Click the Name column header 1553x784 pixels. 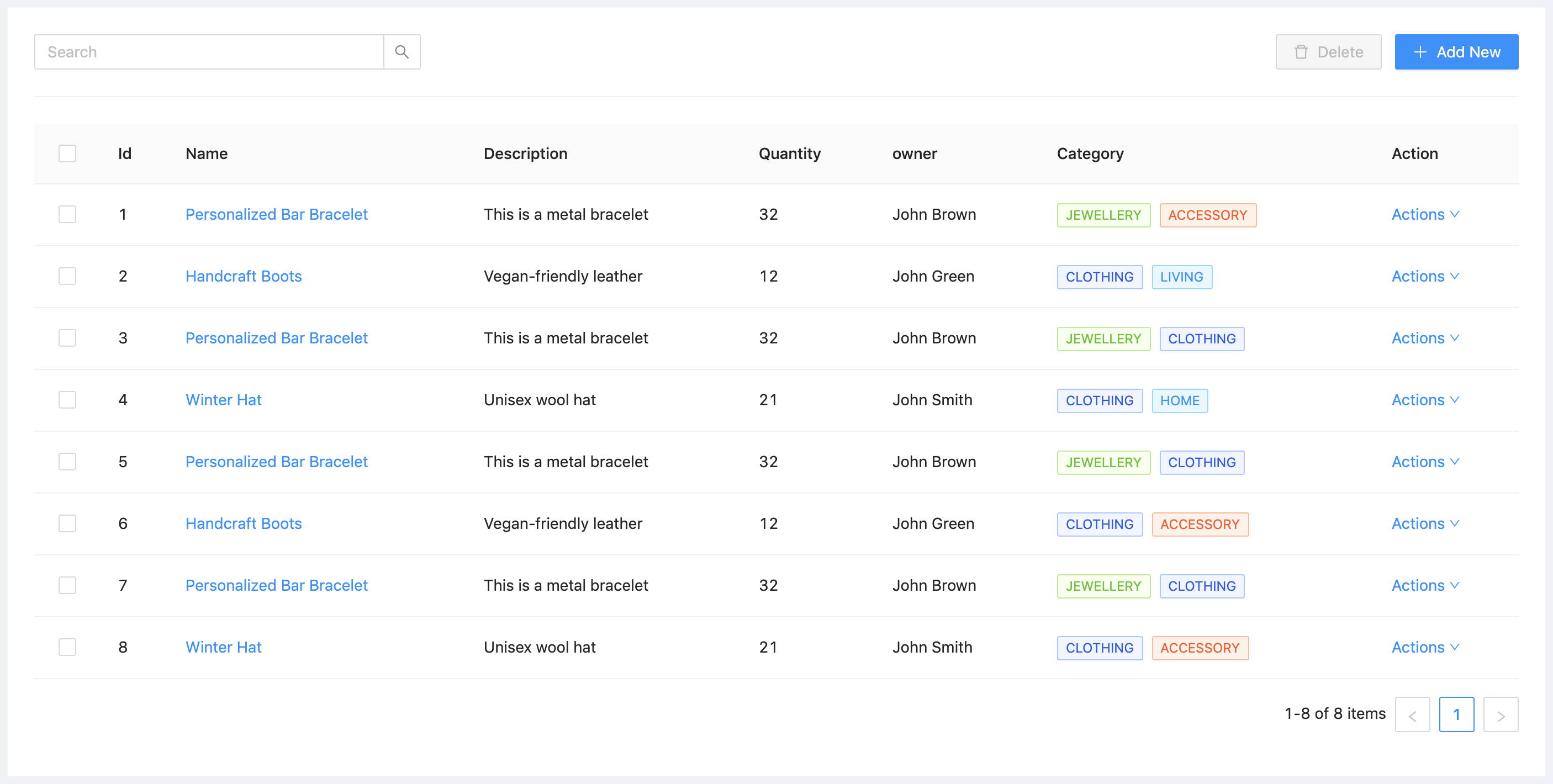pos(206,153)
